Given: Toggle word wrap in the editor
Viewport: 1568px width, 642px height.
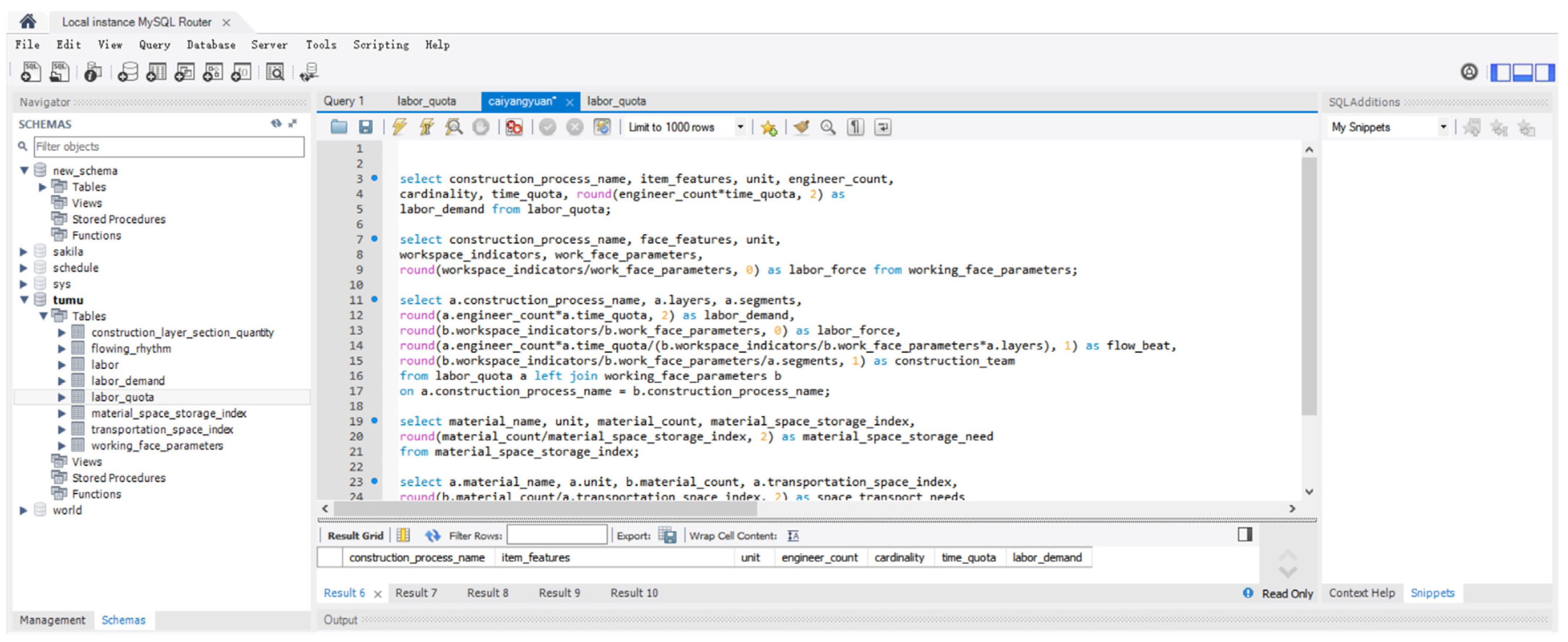Looking at the screenshot, I should pos(883,127).
